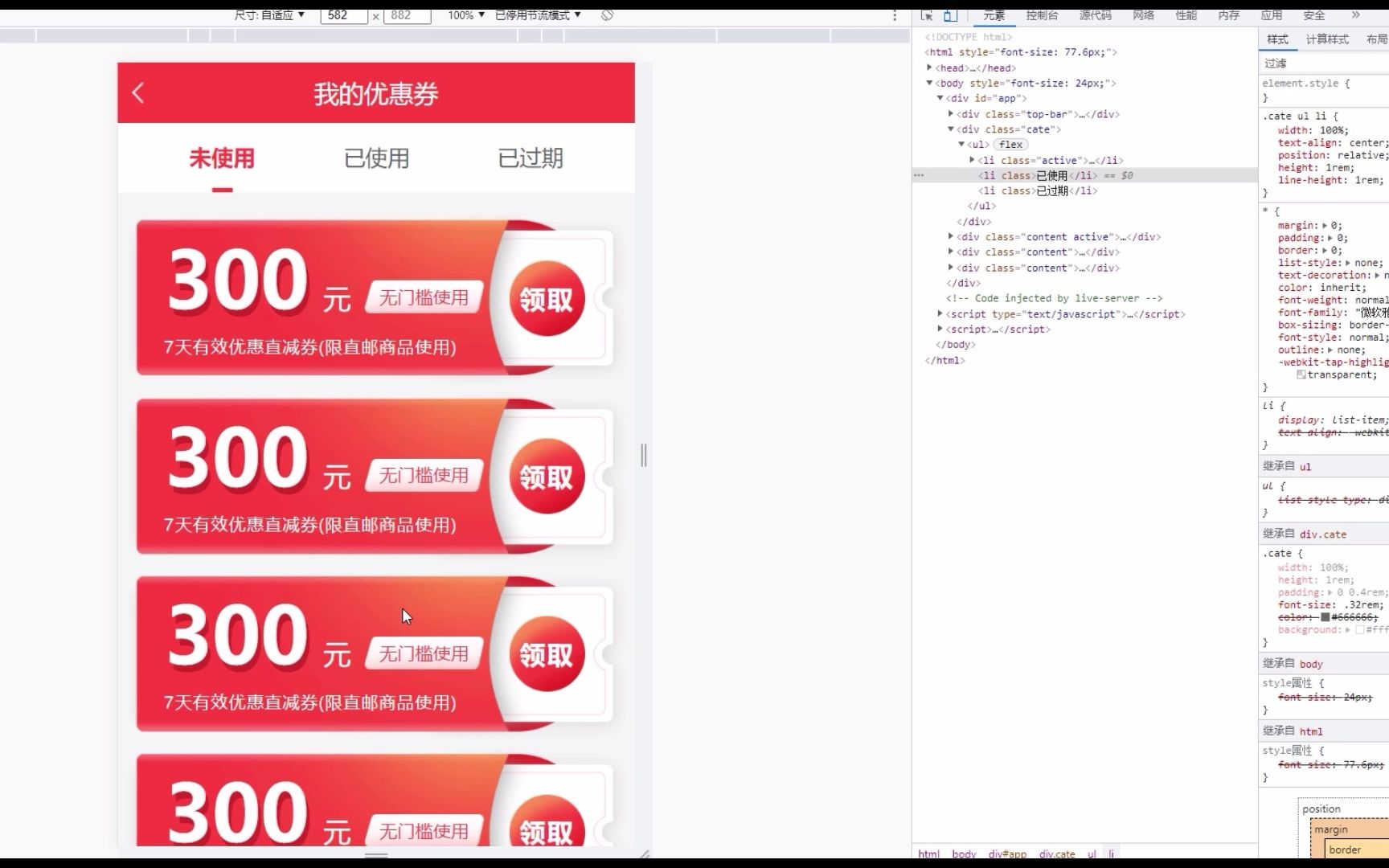Collapse the div class="cate" node
Viewport: 1389px width, 868px height.
click(x=950, y=129)
